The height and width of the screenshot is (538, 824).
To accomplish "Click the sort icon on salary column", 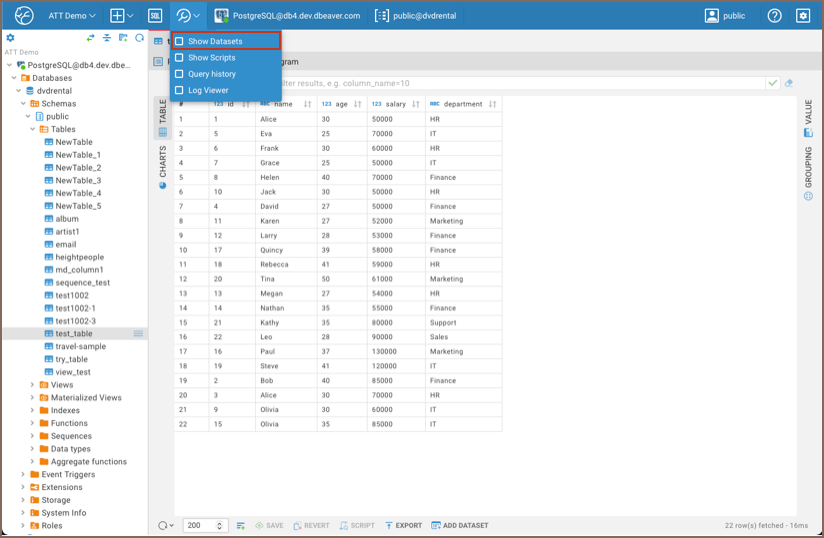I will [x=417, y=104].
